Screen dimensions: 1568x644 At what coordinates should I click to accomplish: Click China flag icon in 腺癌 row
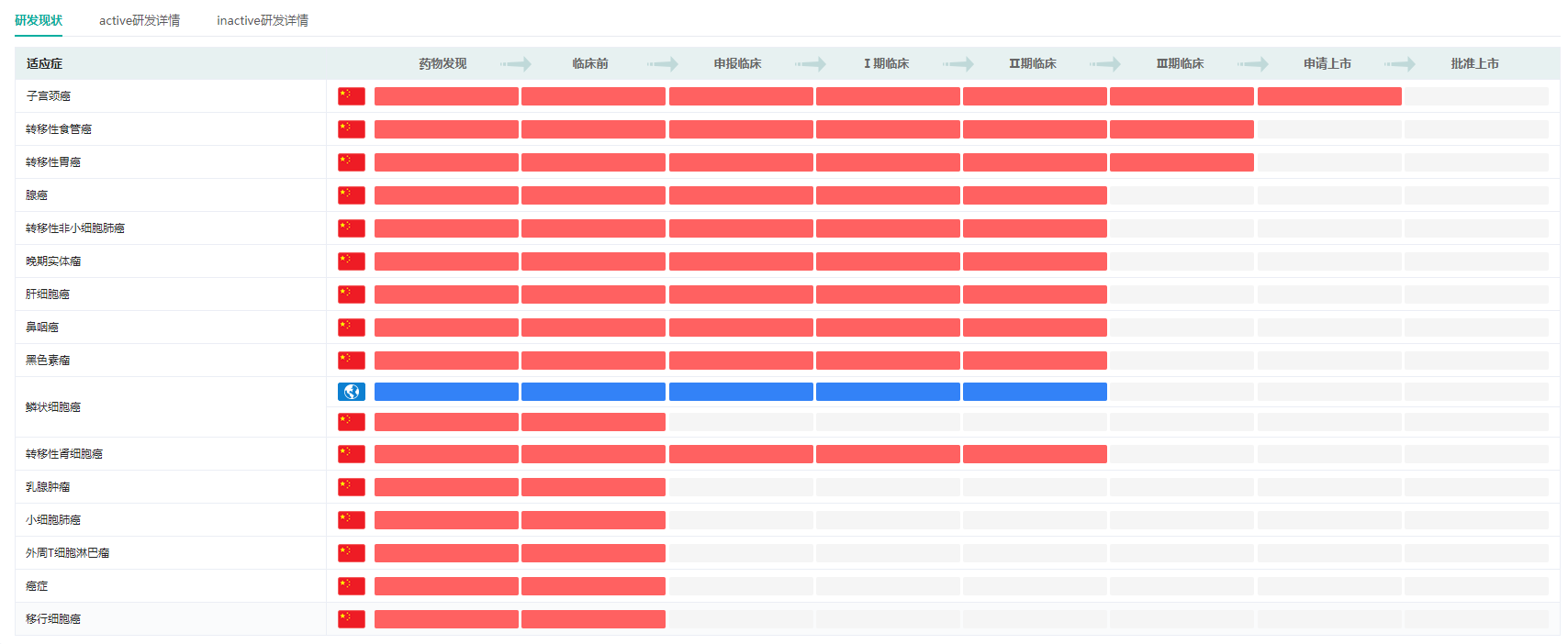(x=352, y=195)
